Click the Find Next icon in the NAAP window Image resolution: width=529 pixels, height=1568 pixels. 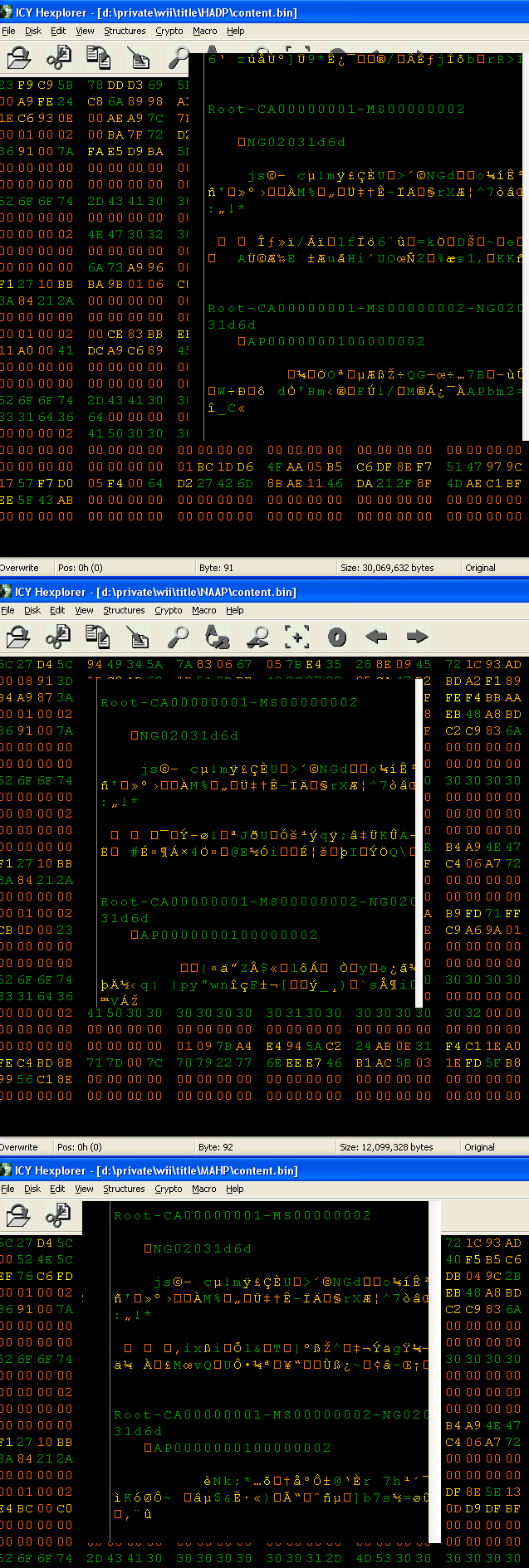(x=258, y=637)
